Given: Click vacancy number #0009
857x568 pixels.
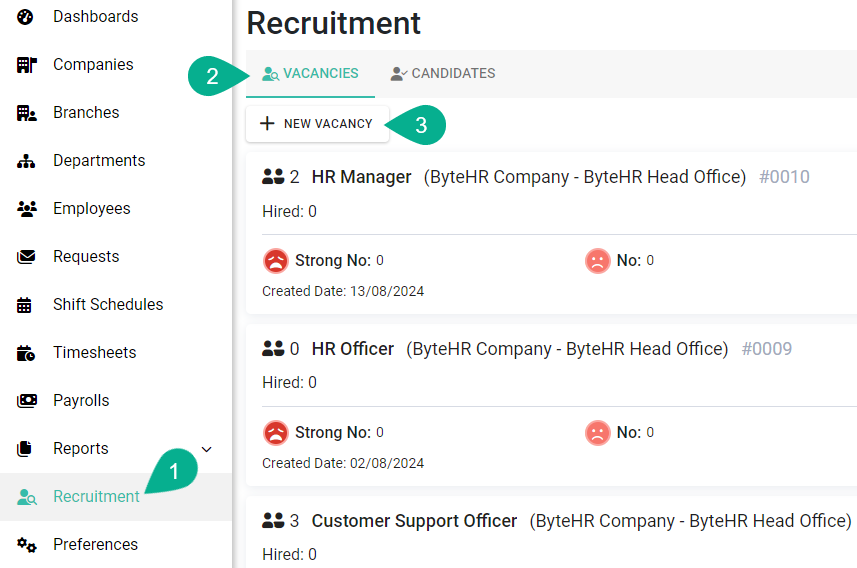Looking at the screenshot, I should point(767,349).
